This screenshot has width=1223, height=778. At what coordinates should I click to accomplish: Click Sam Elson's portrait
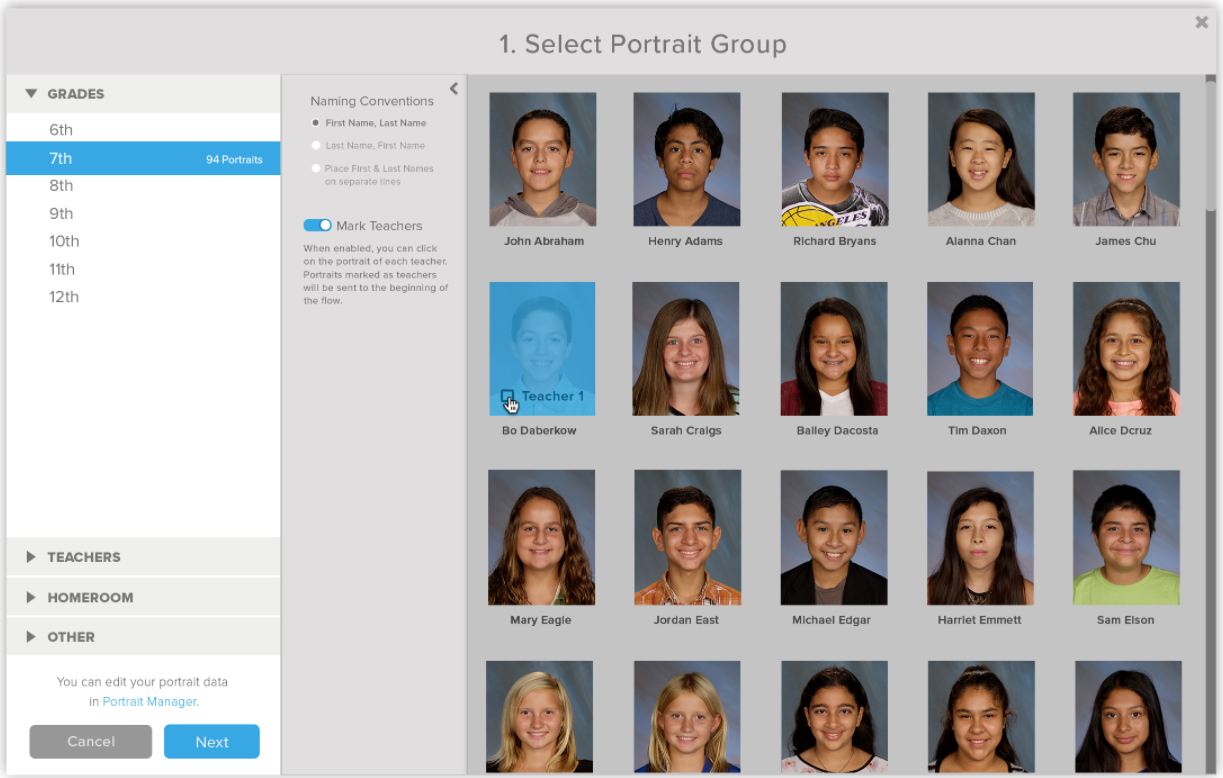(x=1126, y=538)
